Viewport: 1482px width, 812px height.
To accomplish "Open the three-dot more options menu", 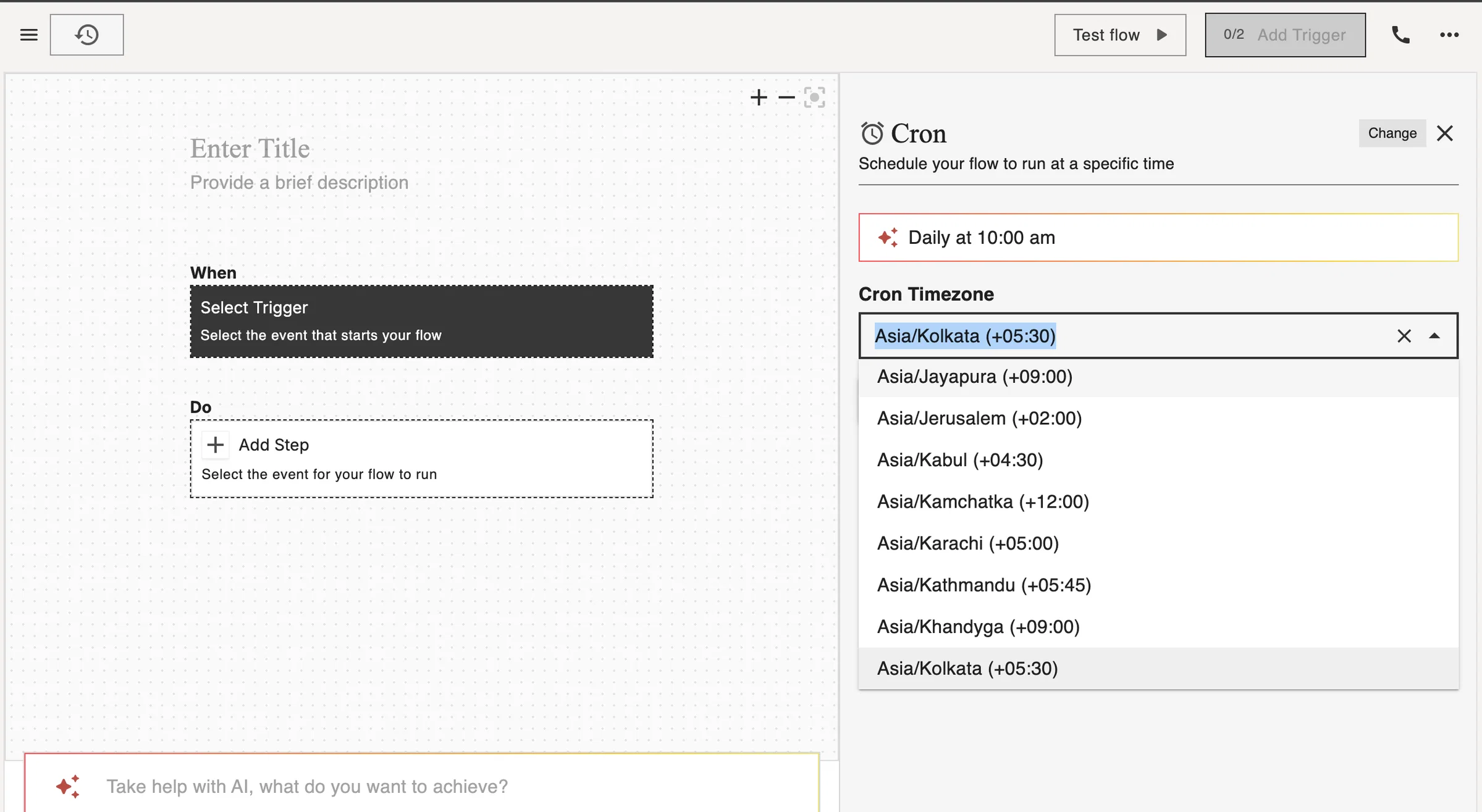I will coord(1449,35).
